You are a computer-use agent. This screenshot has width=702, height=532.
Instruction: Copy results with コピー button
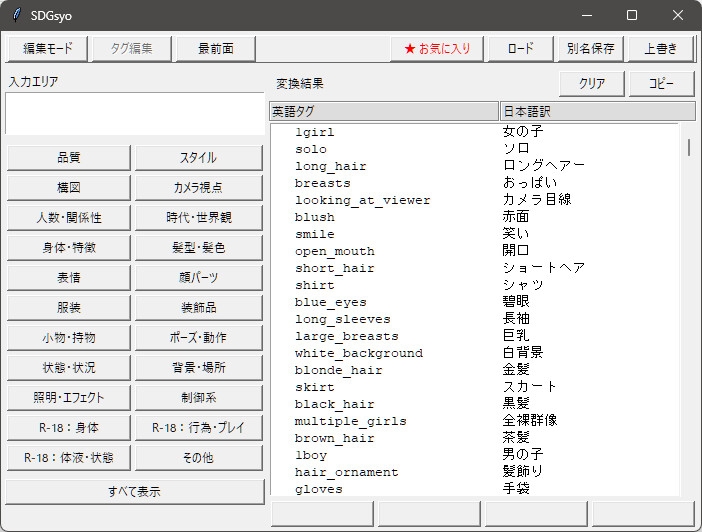coord(661,83)
